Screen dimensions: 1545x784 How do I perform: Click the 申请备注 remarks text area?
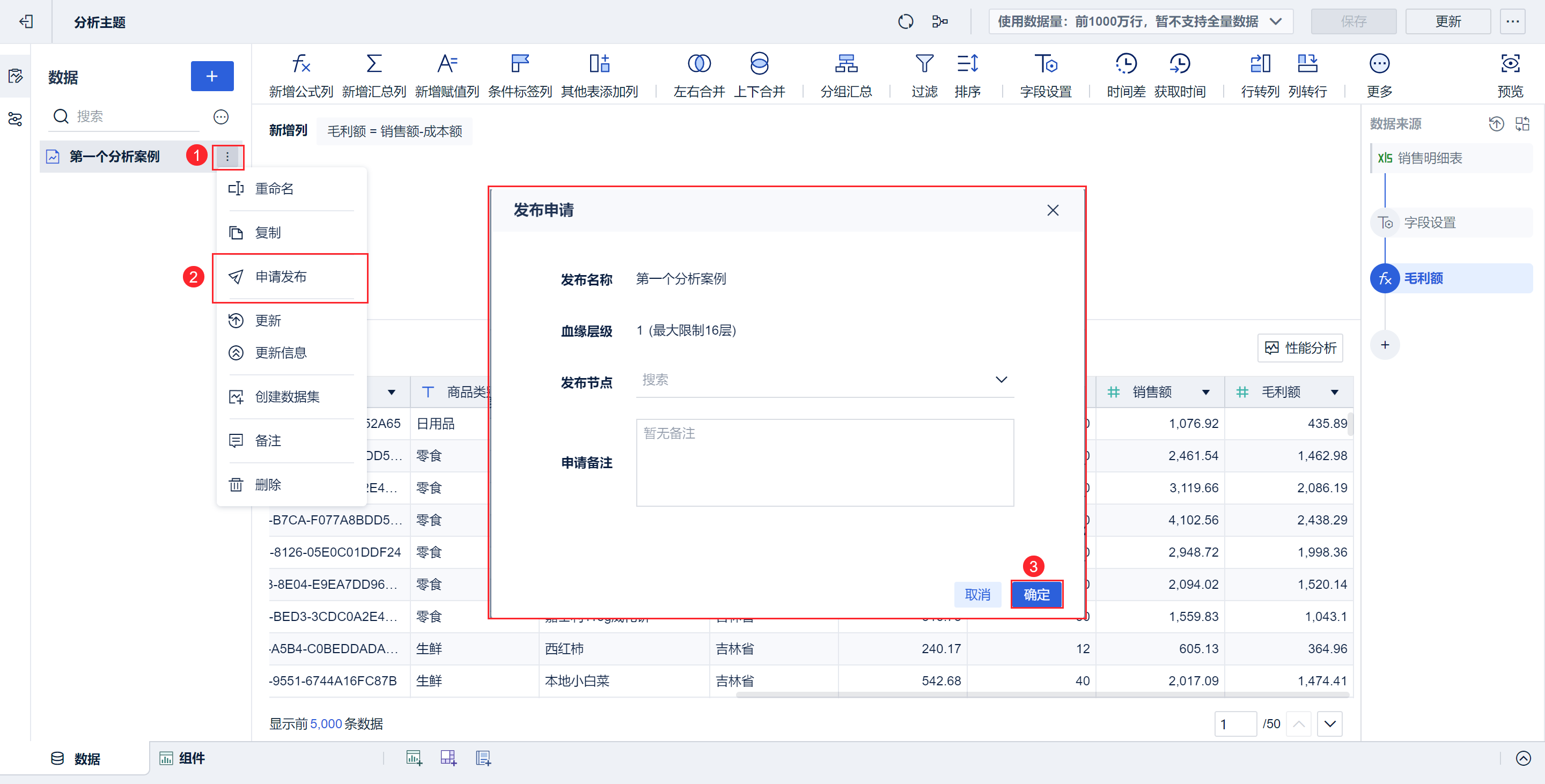point(824,463)
